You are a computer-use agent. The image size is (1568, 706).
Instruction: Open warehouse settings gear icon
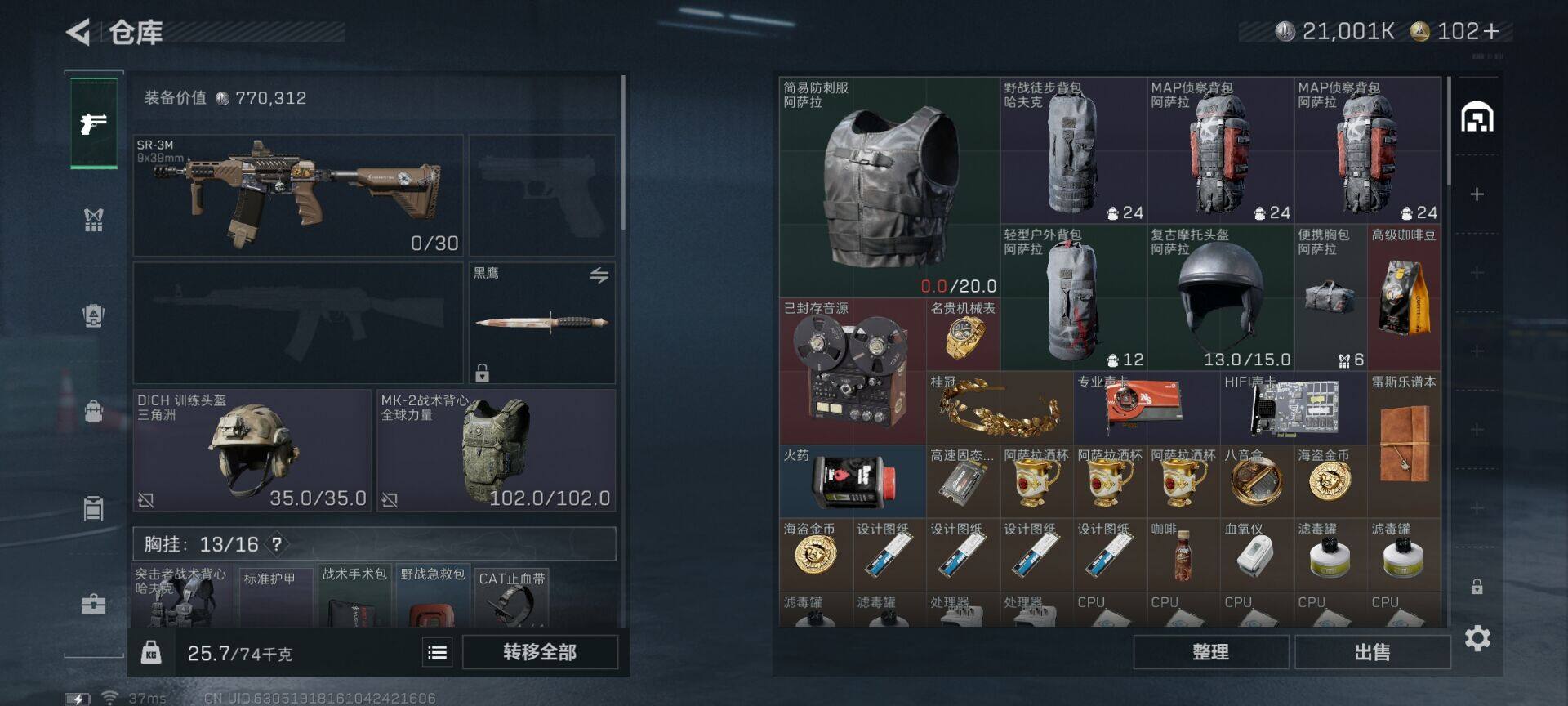(x=1477, y=638)
